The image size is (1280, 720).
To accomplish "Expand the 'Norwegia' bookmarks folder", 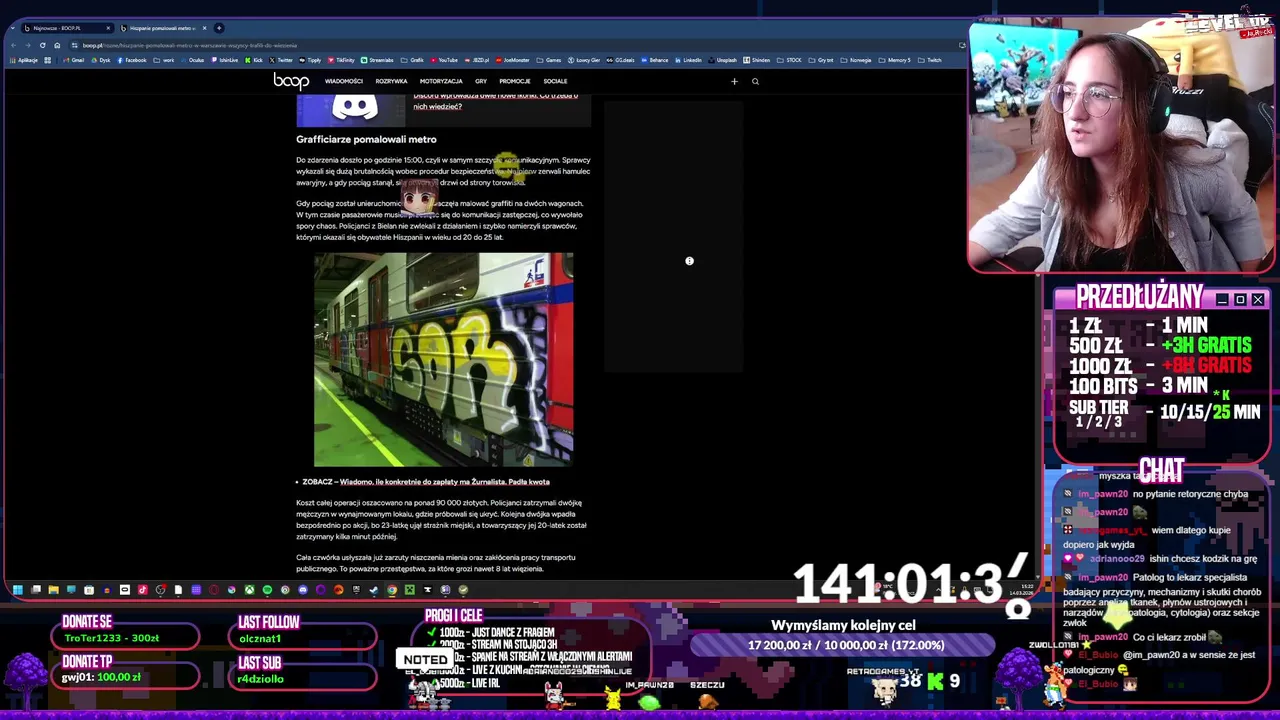I will (856, 60).
